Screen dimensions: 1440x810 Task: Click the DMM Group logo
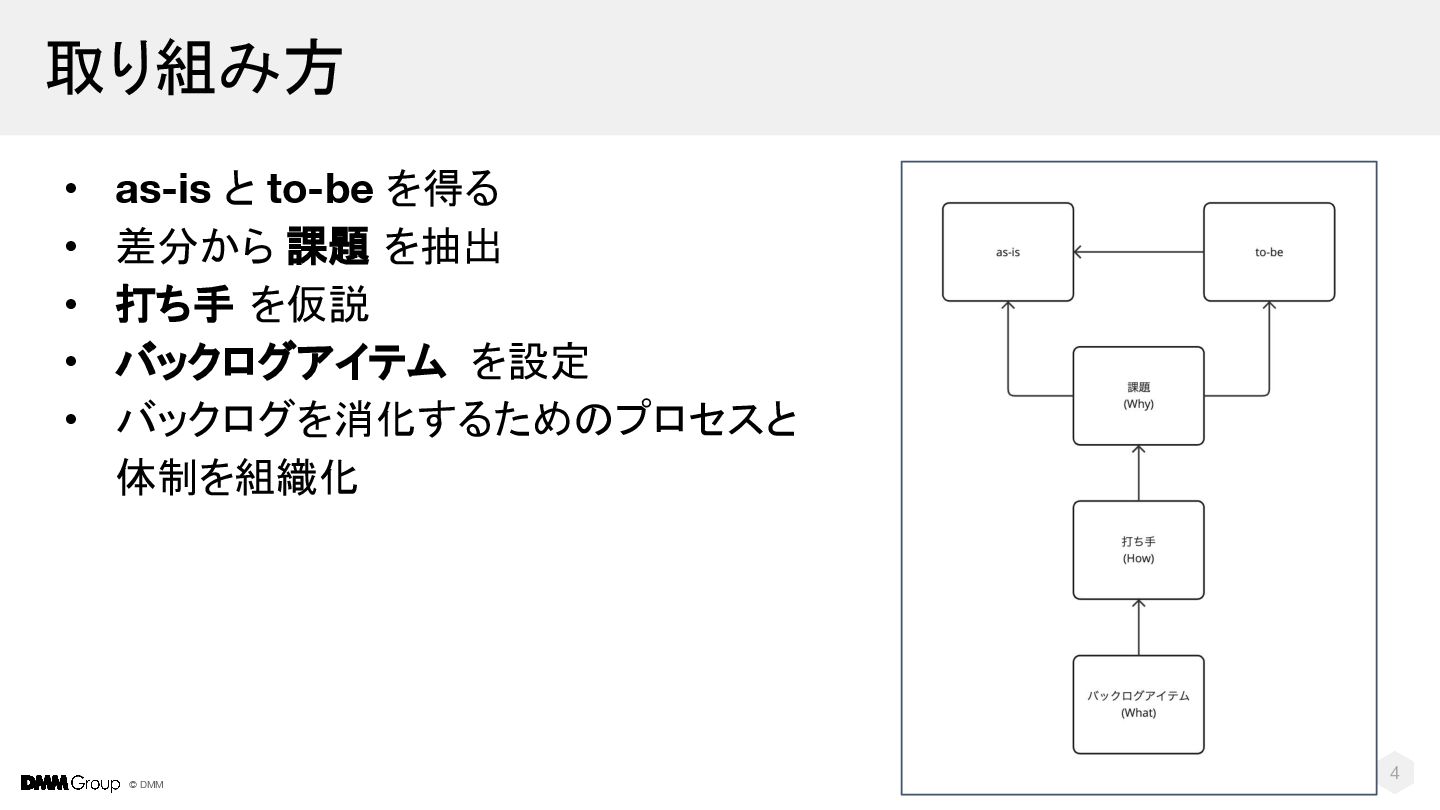70,783
